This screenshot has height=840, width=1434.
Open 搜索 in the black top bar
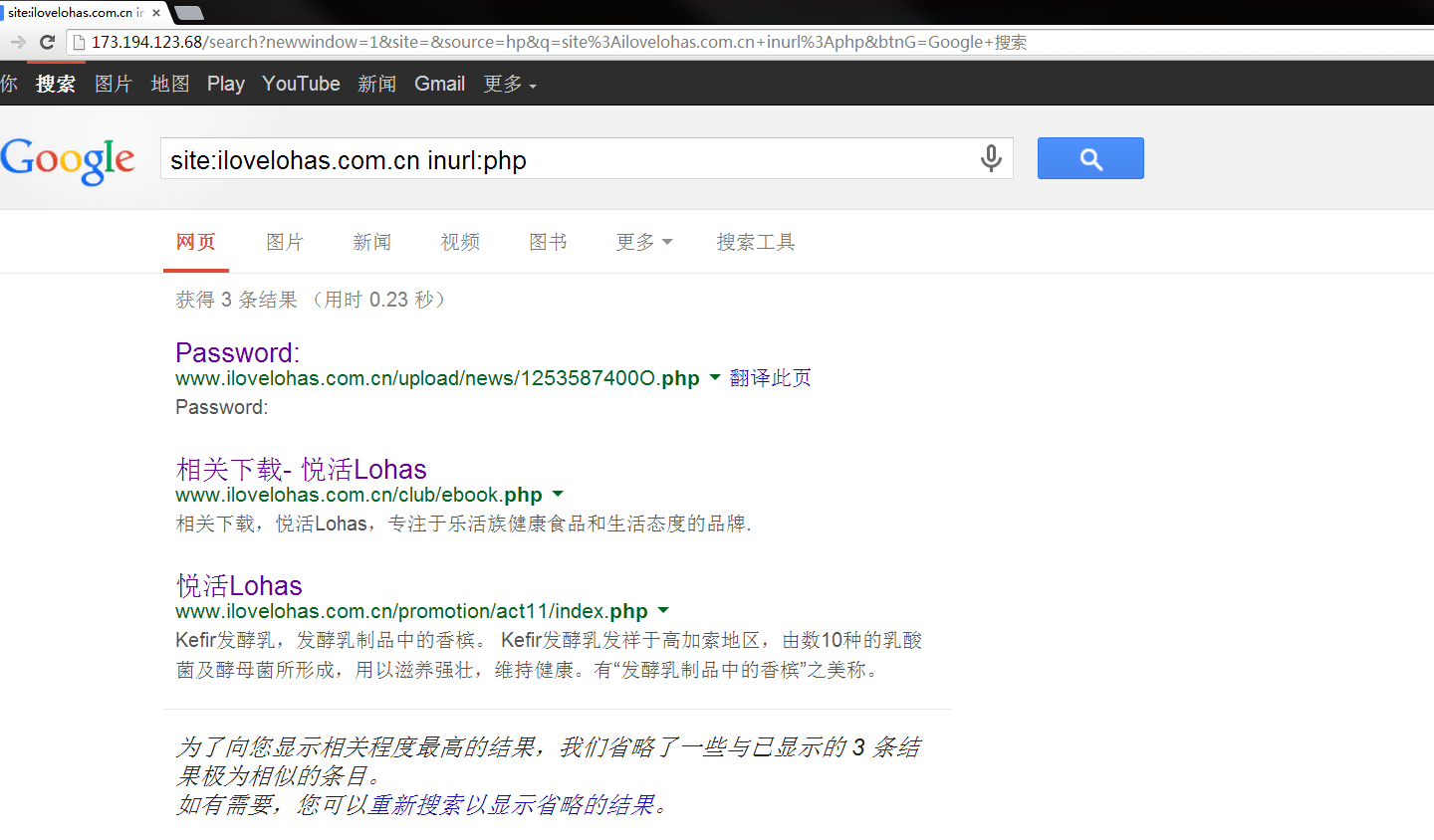click(56, 84)
